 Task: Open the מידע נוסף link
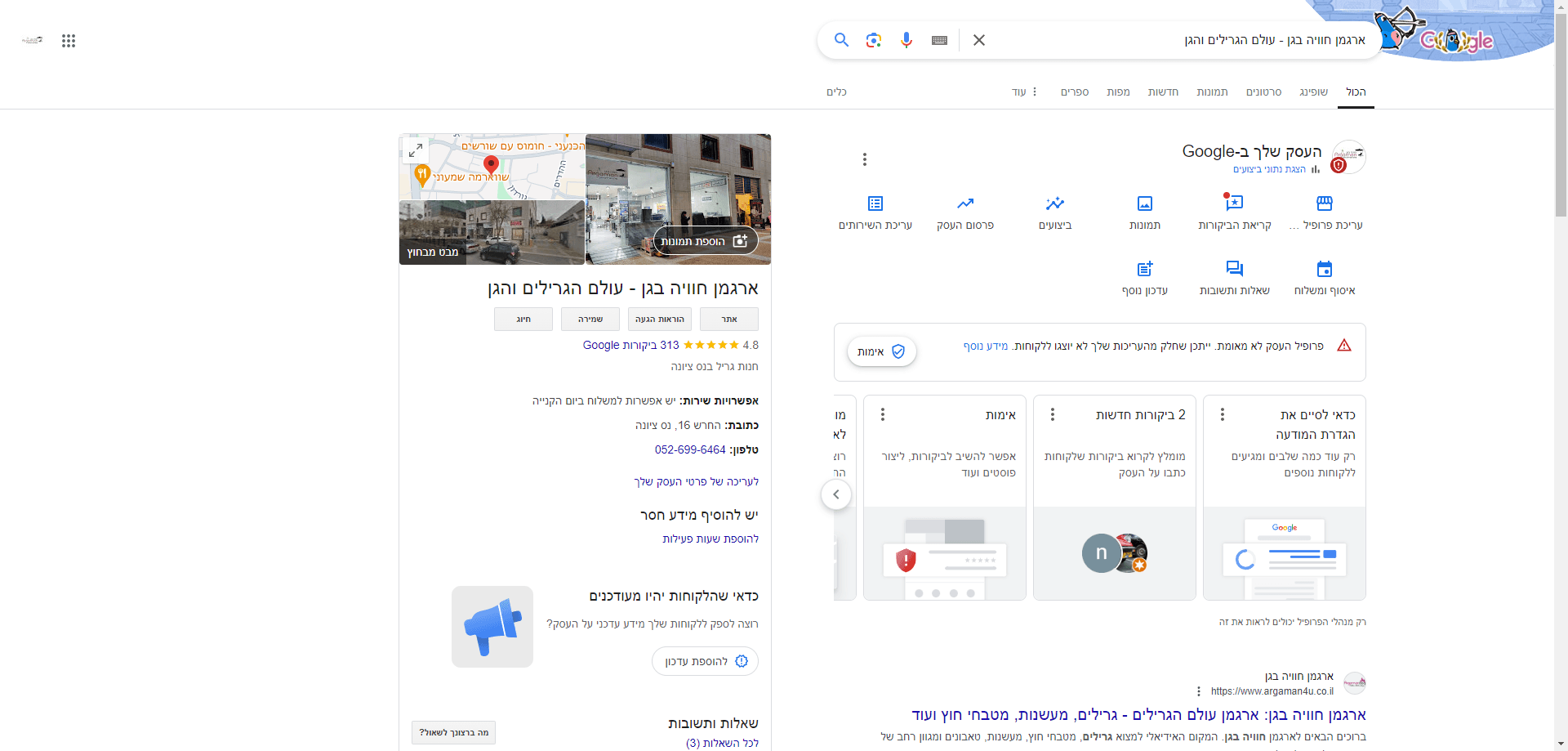(985, 346)
